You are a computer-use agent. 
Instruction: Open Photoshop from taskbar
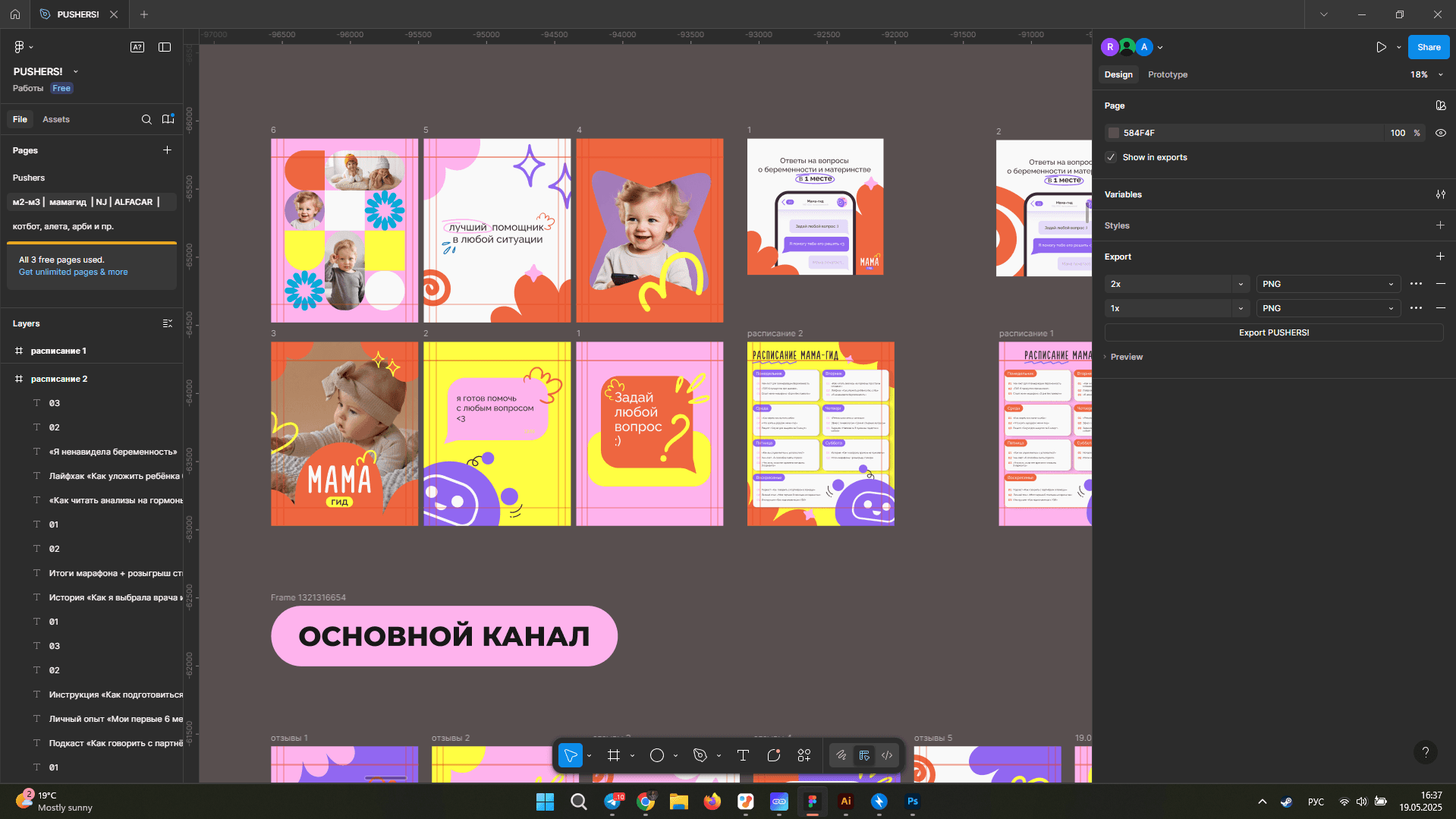(913, 802)
